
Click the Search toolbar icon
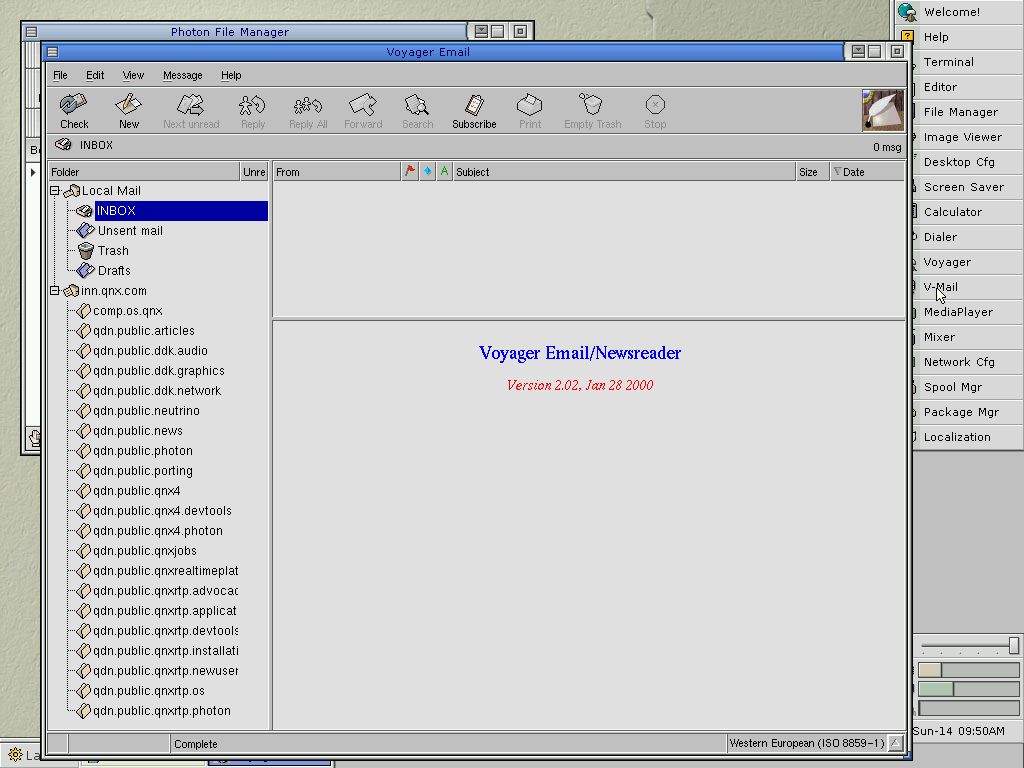pyautogui.click(x=417, y=110)
